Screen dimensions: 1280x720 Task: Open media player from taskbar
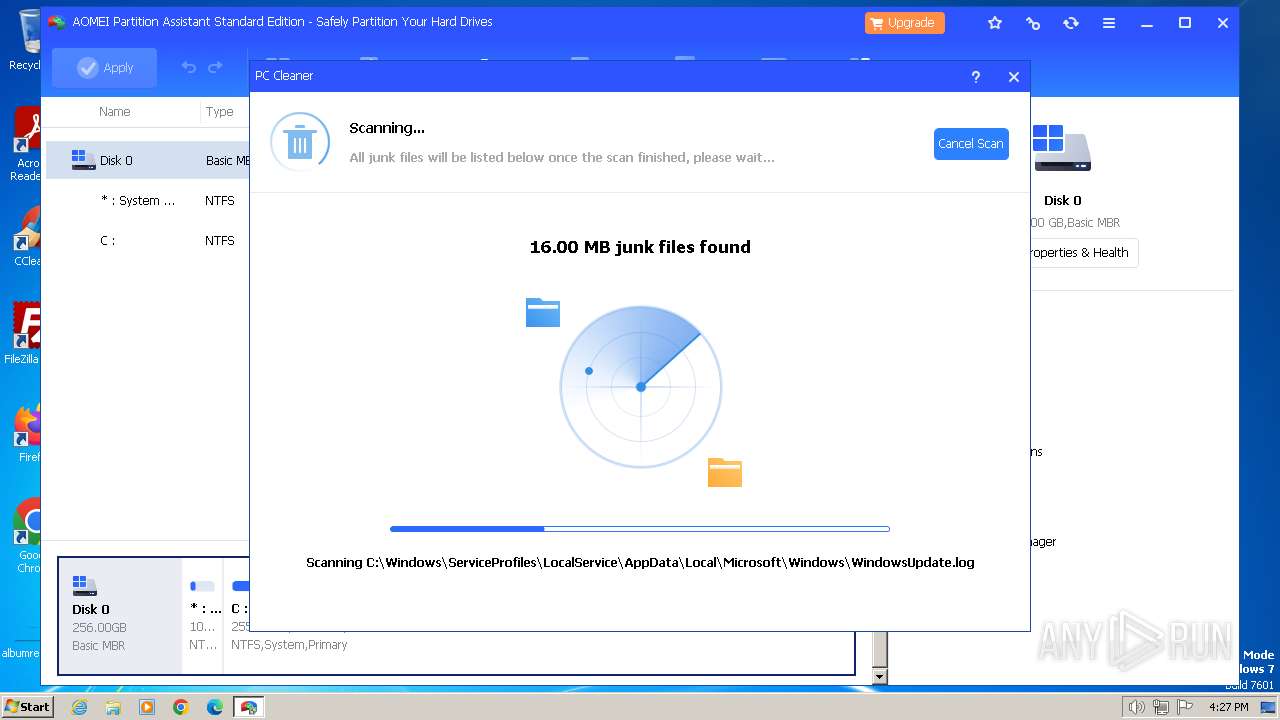click(147, 707)
